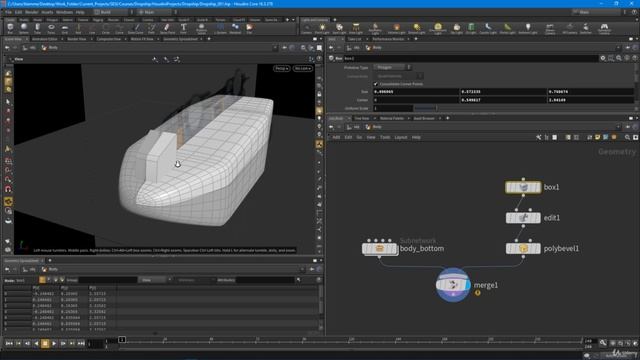
Task: Add an Ambient Light from shelf
Action: [x=527, y=28]
